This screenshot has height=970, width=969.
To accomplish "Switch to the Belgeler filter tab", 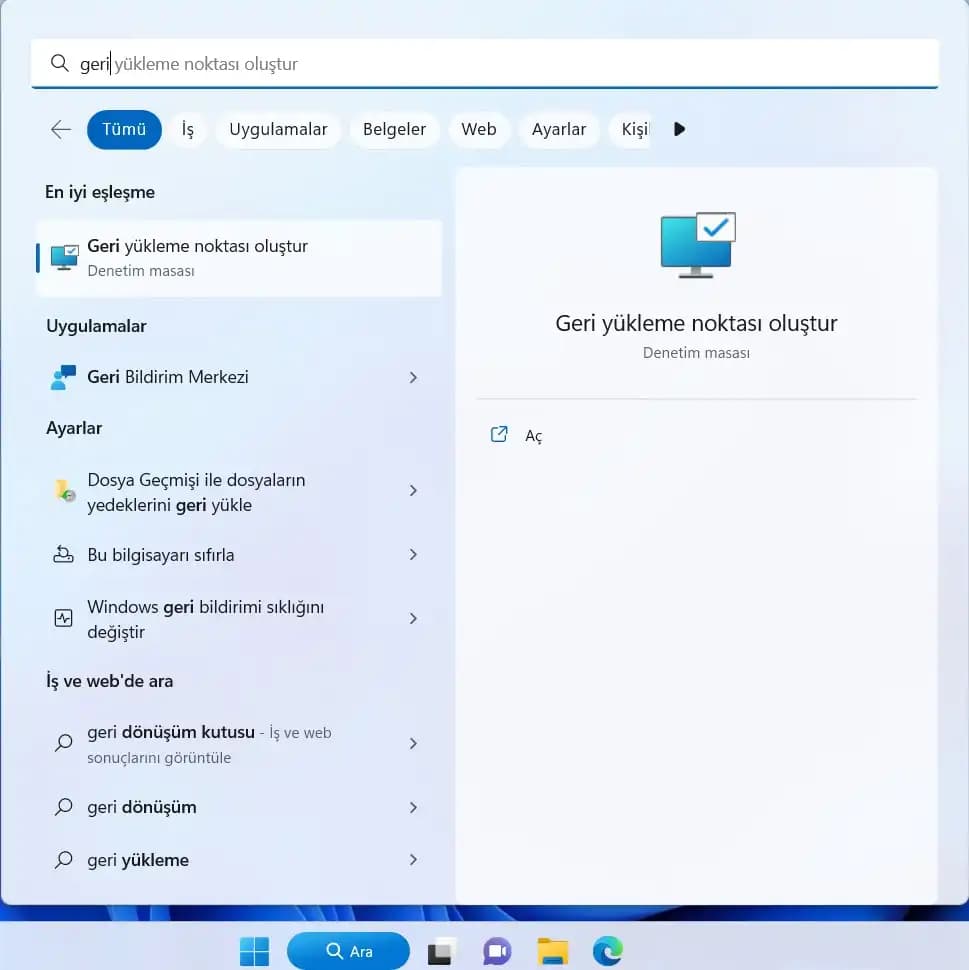I will coord(394,129).
